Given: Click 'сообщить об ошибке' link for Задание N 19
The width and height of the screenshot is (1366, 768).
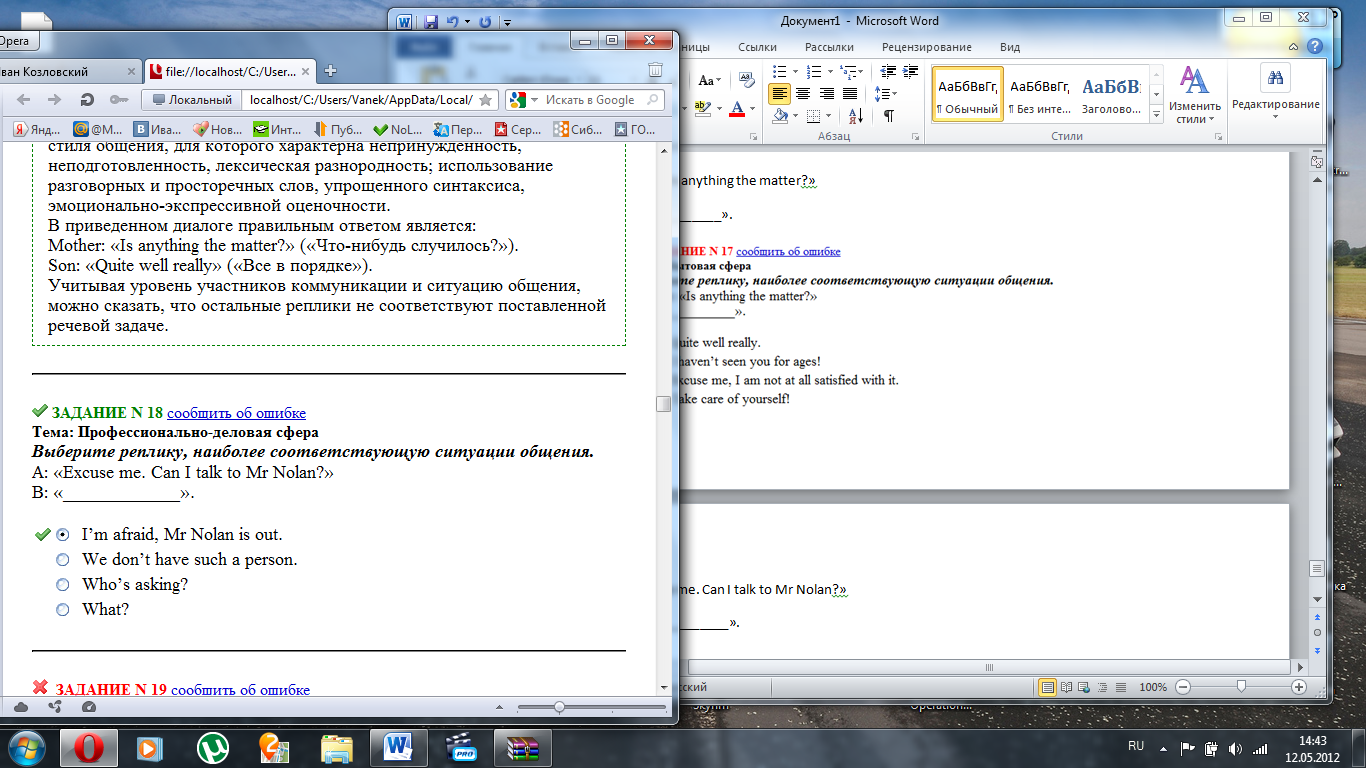Looking at the screenshot, I should point(240,689).
